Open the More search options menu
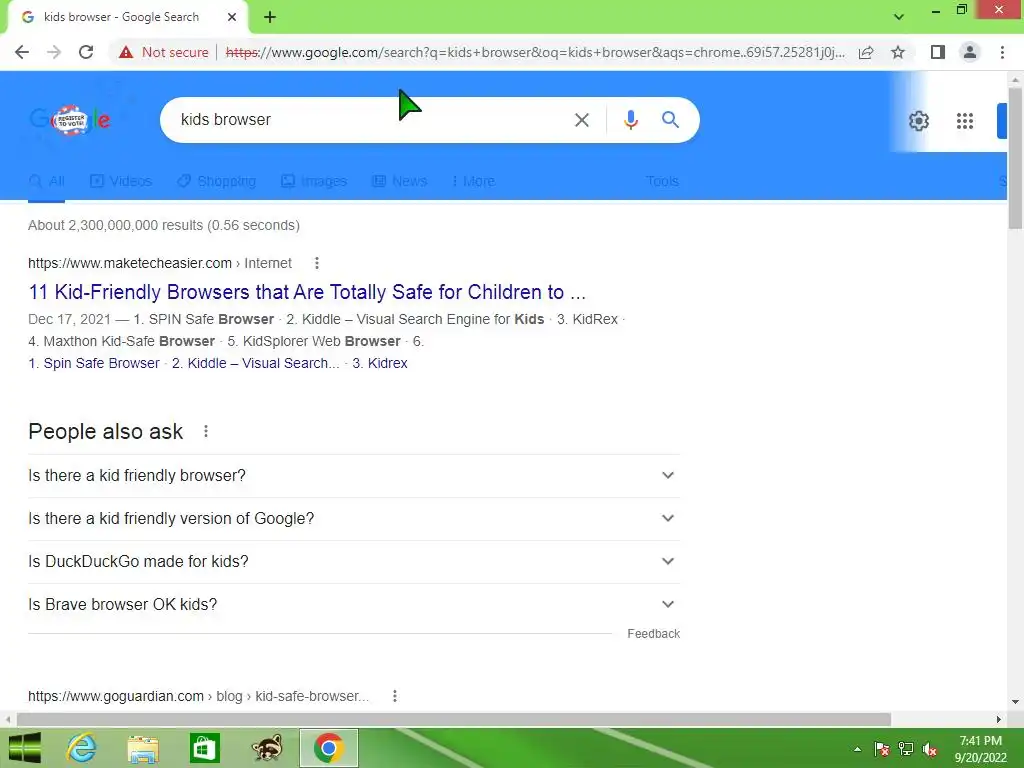Image resolution: width=1024 pixels, height=768 pixels. click(473, 181)
